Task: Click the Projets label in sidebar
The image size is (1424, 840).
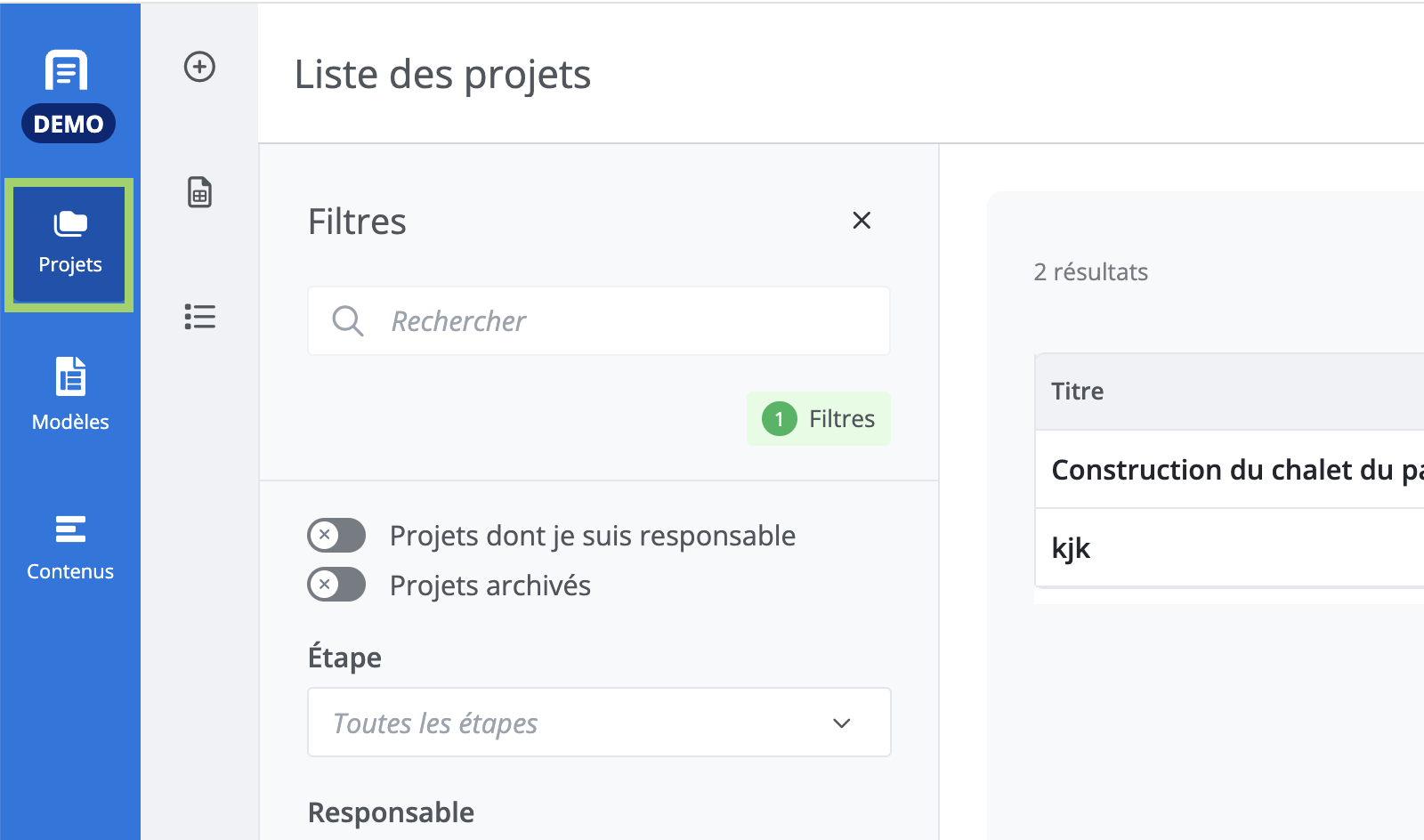Action: 70,264
